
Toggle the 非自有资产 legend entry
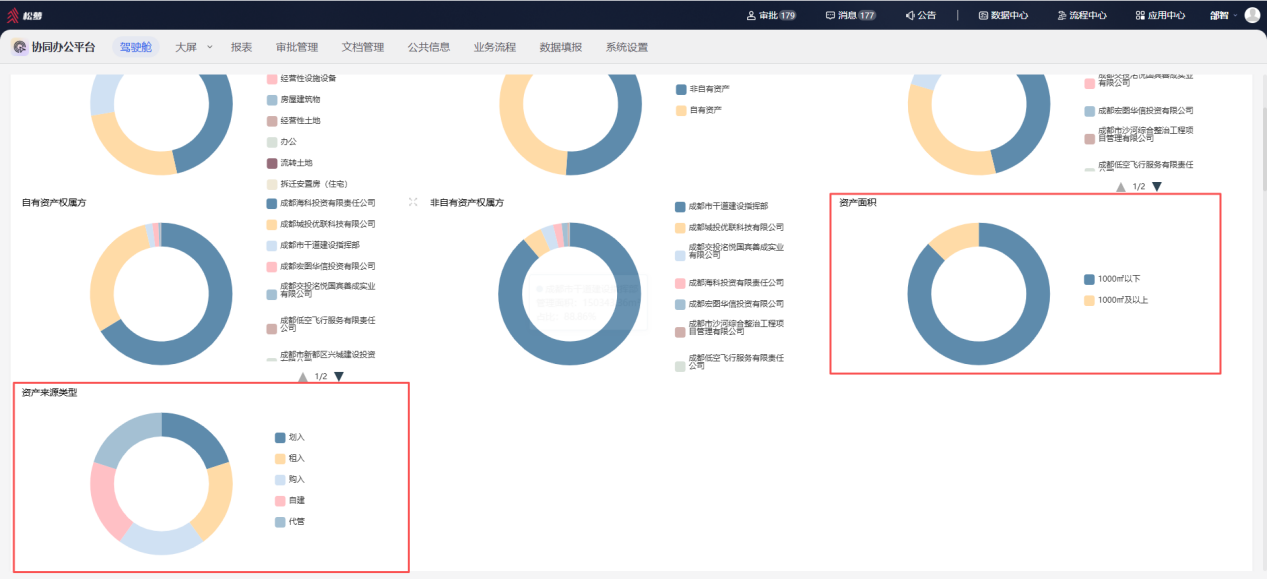point(702,89)
